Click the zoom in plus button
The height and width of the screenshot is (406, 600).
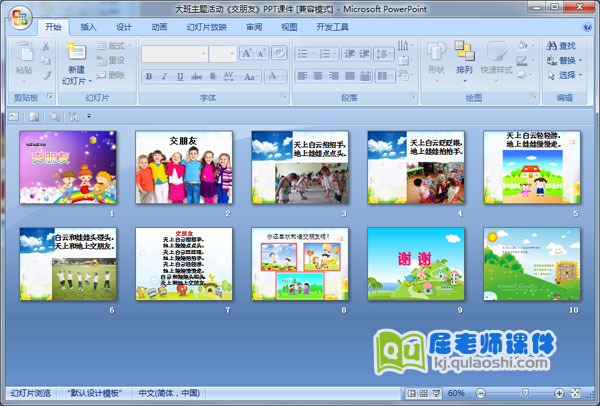pos(559,393)
